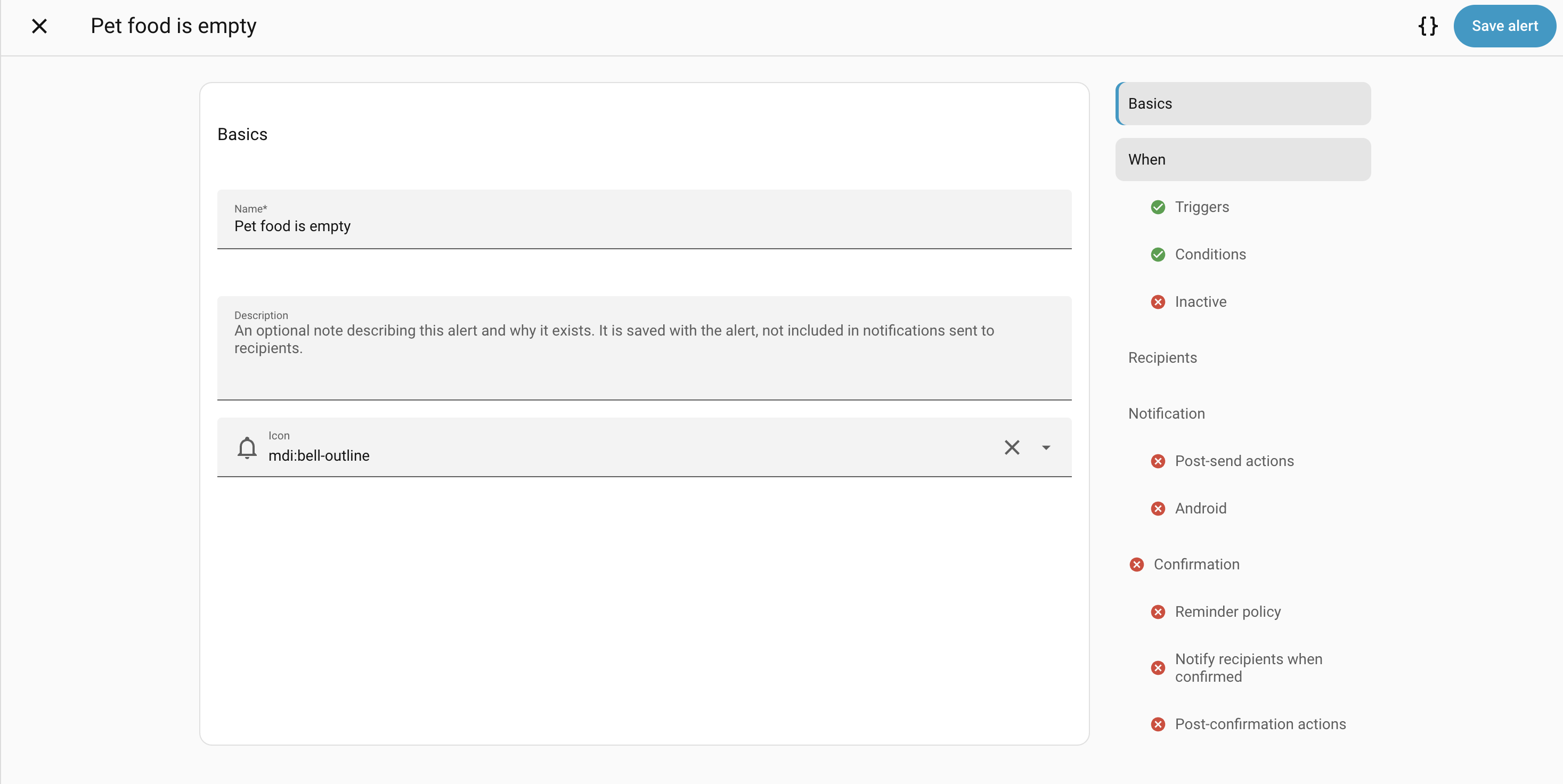Open Post-send actions section

1234,461
